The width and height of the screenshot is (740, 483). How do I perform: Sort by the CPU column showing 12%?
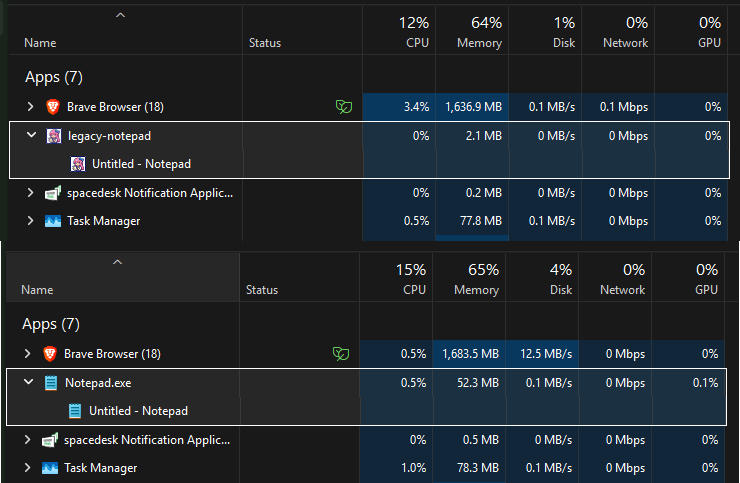pos(416,32)
